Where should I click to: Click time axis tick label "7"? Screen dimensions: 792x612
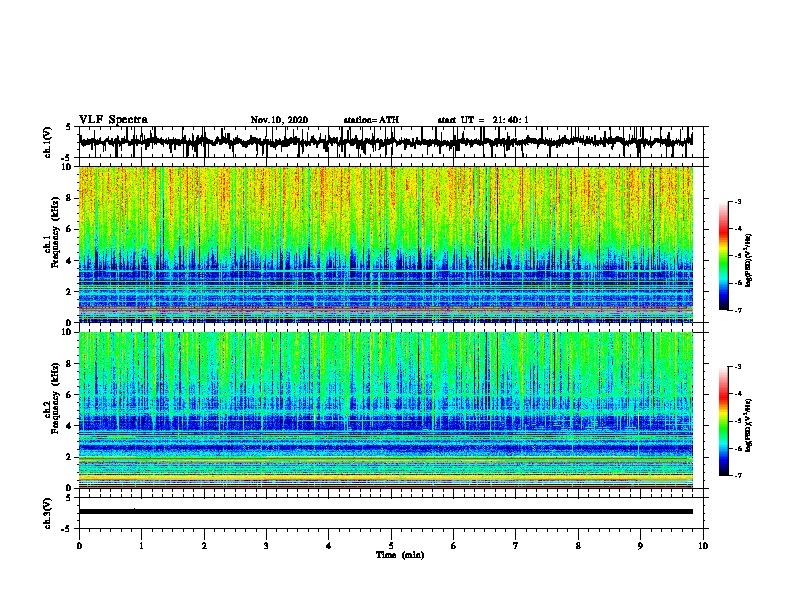(516, 546)
